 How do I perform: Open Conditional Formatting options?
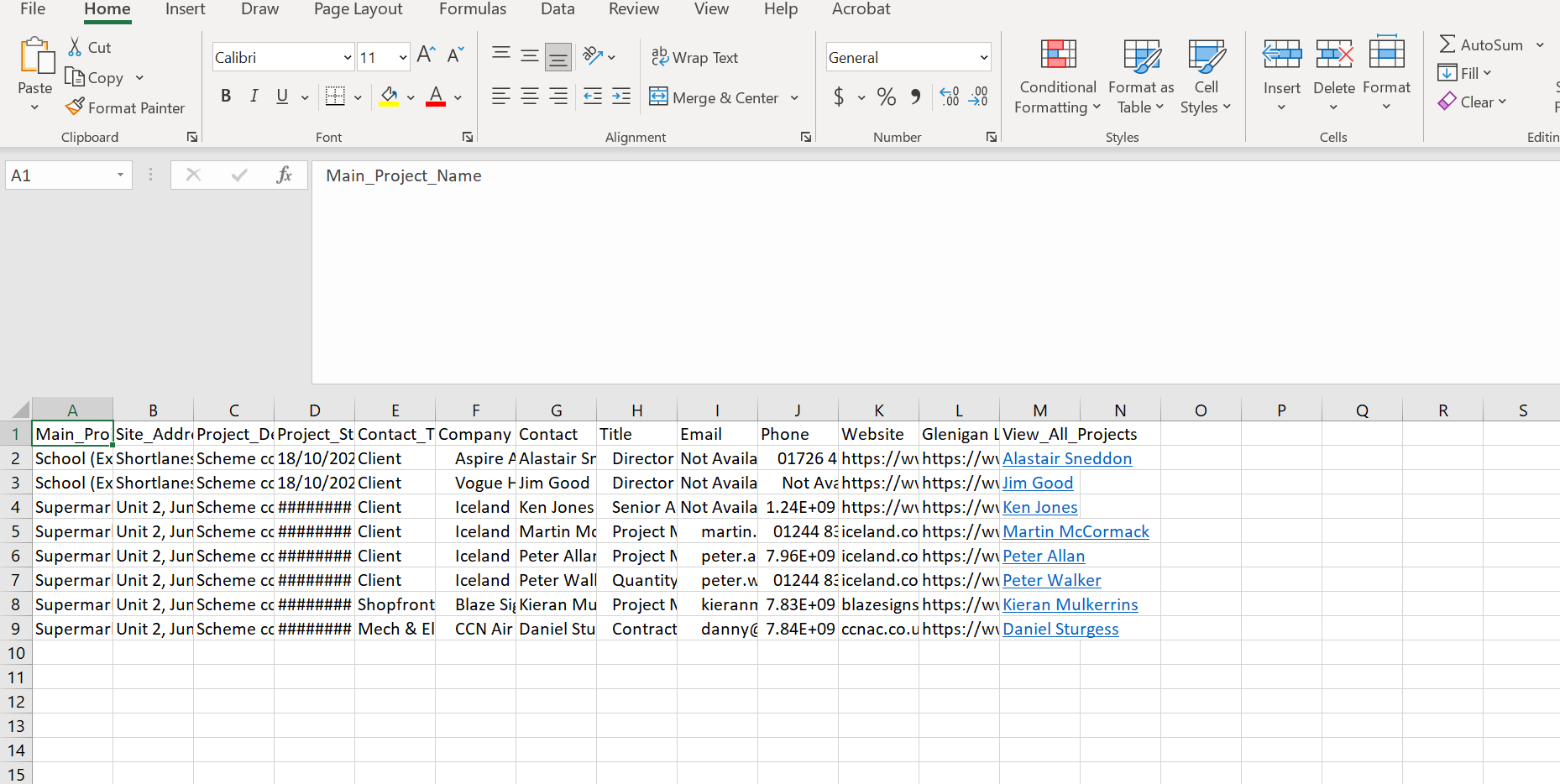(1057, 76)
